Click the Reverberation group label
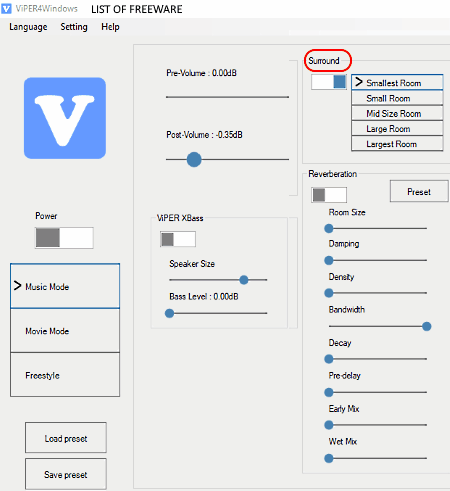This screenshot has width=450, height=491. point(332,174)
